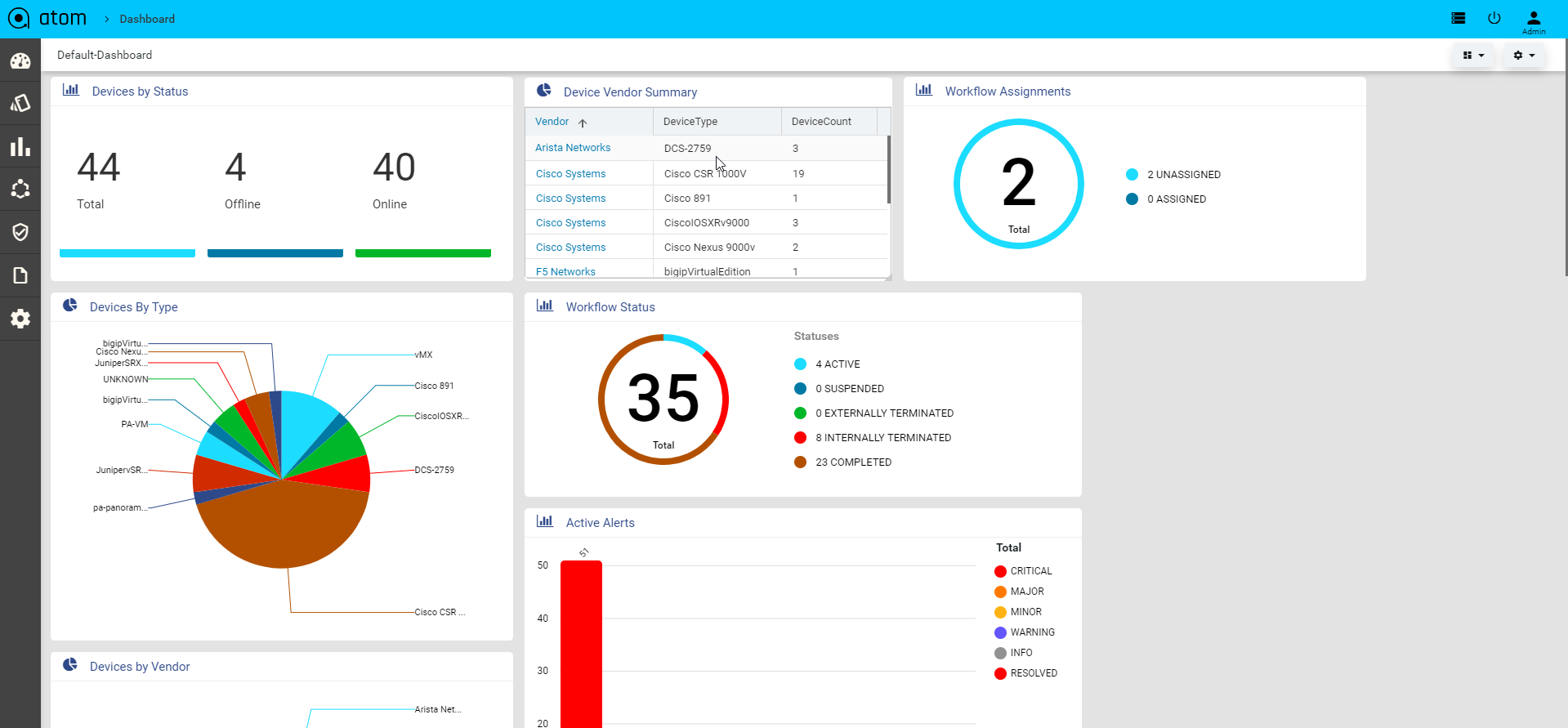Open Cisco Systems link for Cisco Nexus 9000v

(x=570, y=248)
